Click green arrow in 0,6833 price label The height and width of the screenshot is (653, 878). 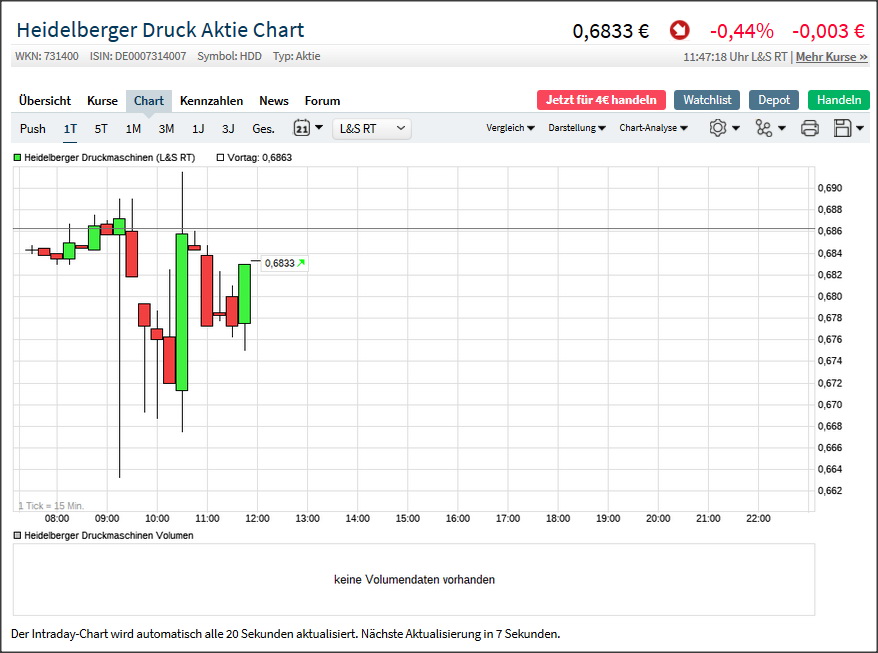301,263
